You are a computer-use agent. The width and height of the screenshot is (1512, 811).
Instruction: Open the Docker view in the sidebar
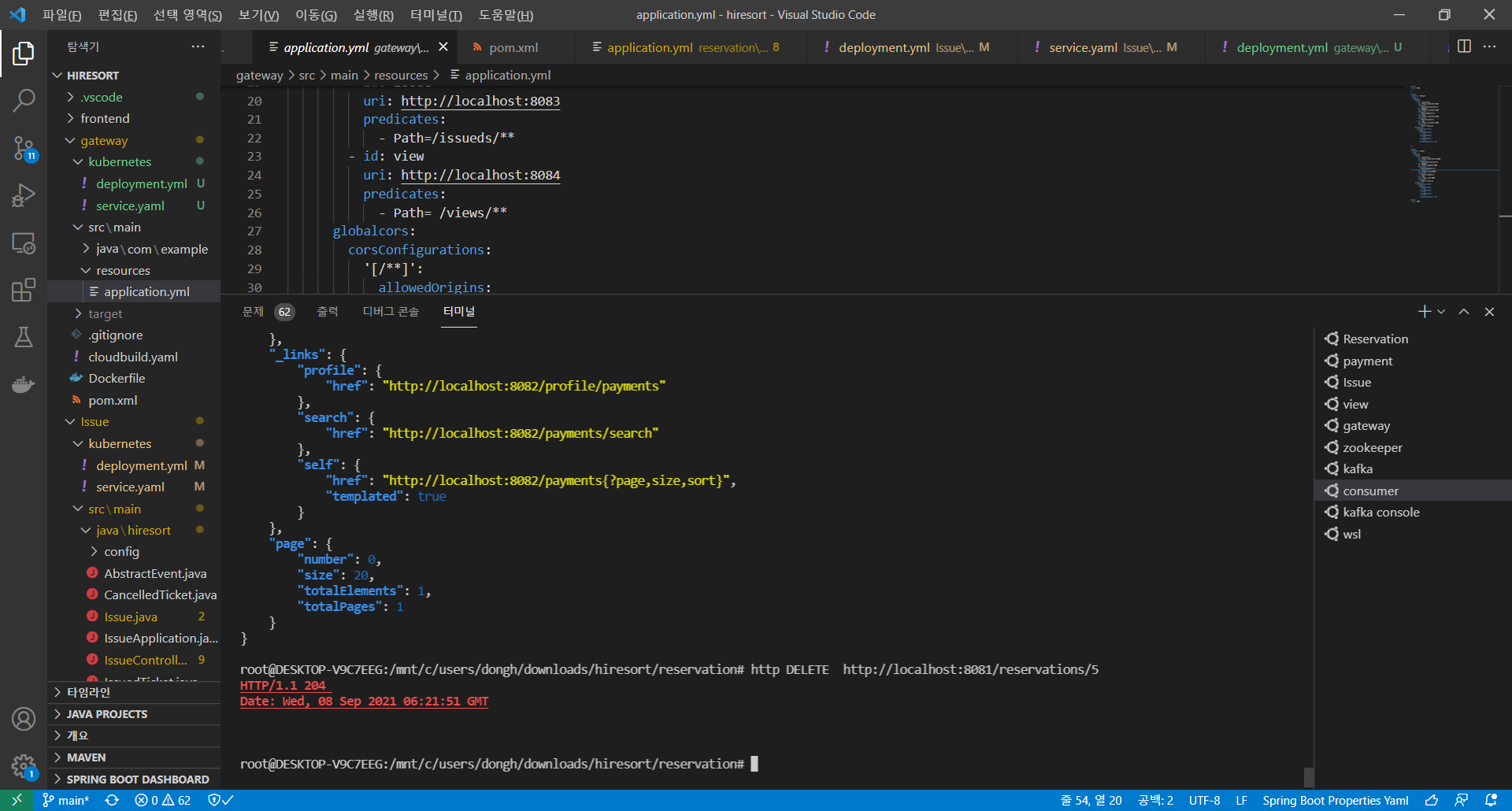(24, 384)
